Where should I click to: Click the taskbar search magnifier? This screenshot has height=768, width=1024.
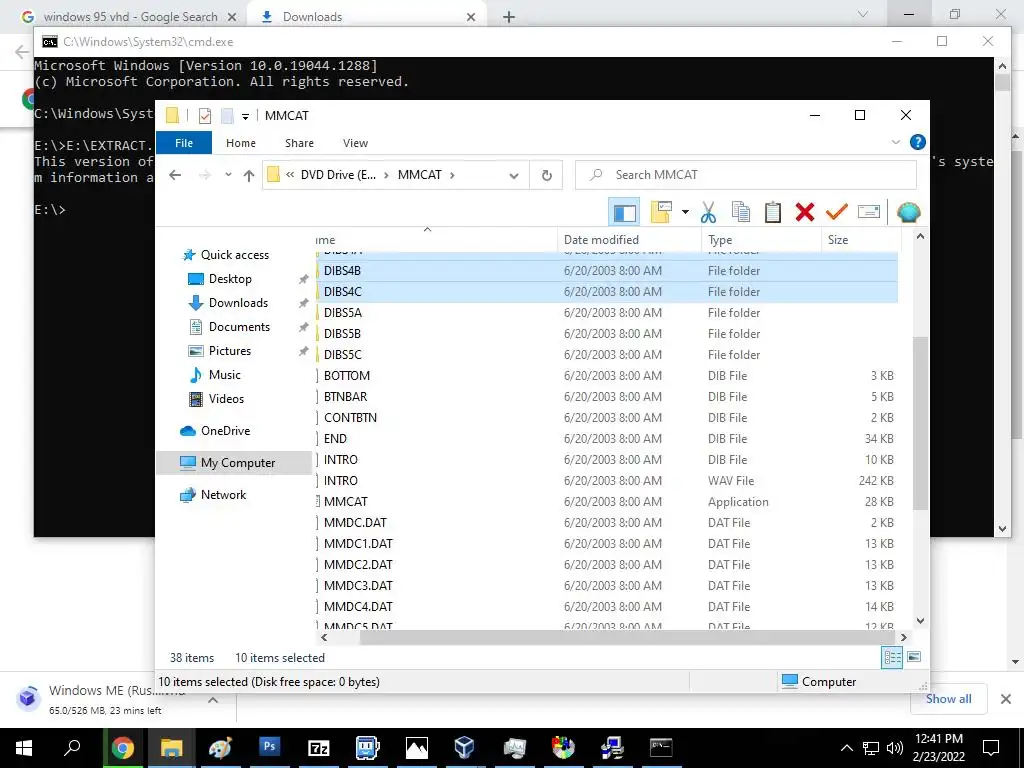[x=72, y=747]
